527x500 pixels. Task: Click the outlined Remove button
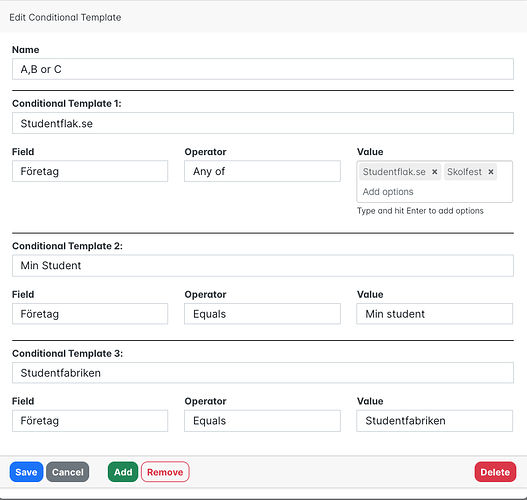point(165,472)
